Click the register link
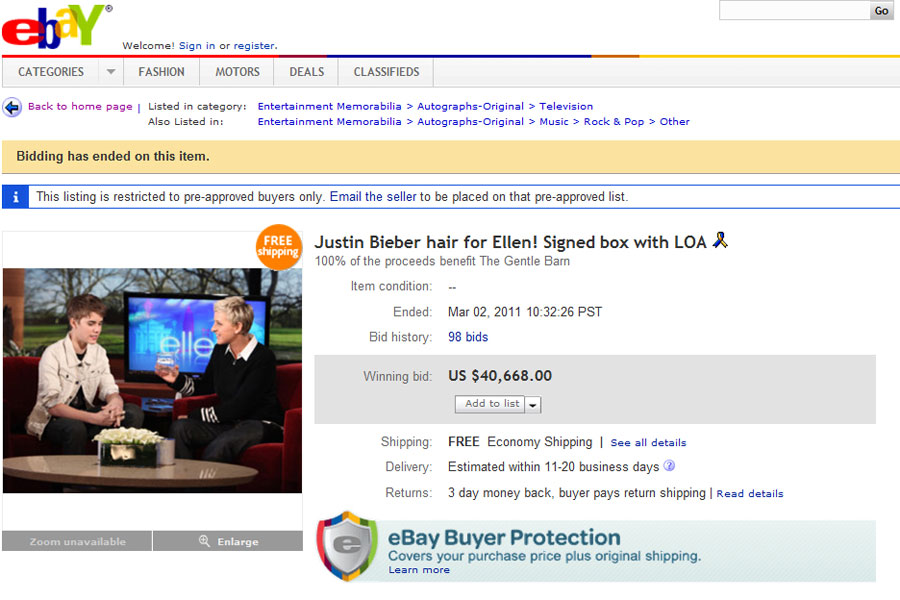Screen dimensions: 900x600 [x=254, y=46]
